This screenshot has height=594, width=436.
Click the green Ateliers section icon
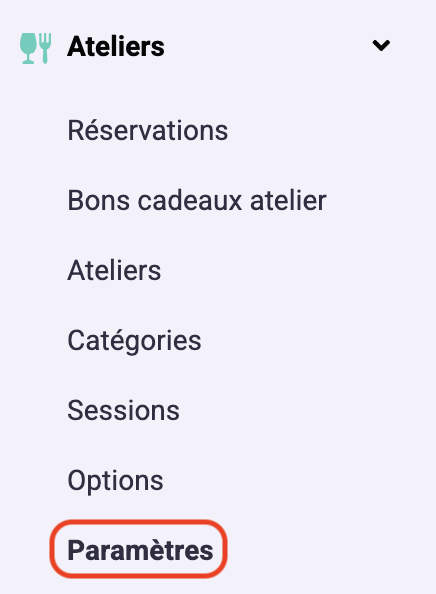[36, 48]
